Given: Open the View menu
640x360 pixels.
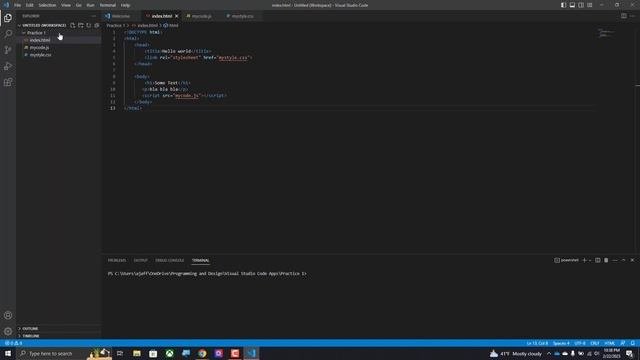Looking at the screenshot, I should tap(66, 5).
